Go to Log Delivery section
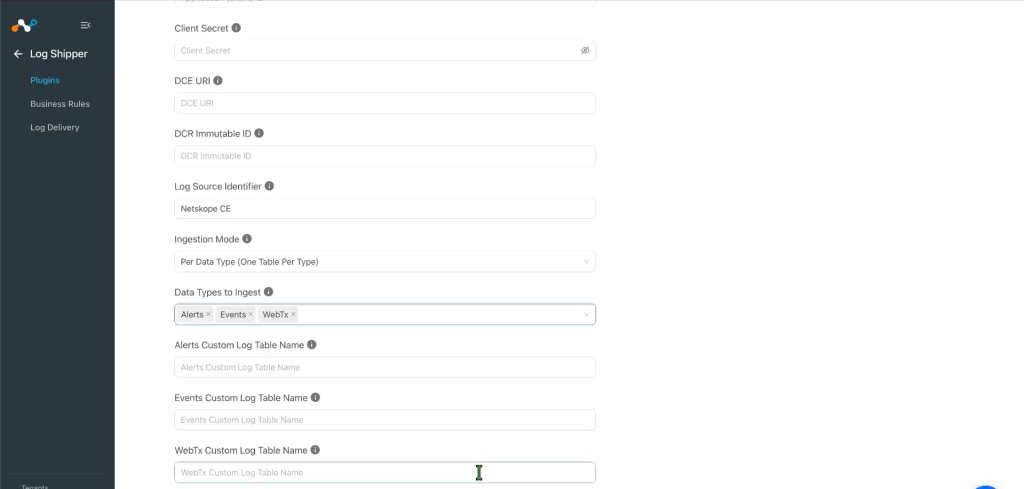This screenshot has height=489, width=1024. pos(55,127)
